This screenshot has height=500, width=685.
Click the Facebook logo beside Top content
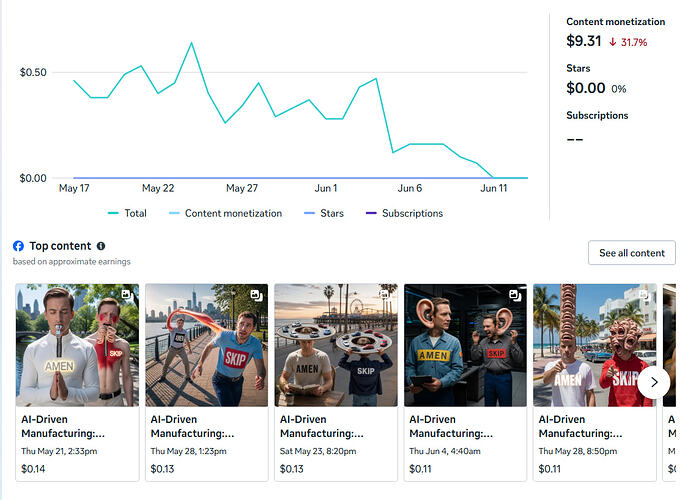coord(18,246)
